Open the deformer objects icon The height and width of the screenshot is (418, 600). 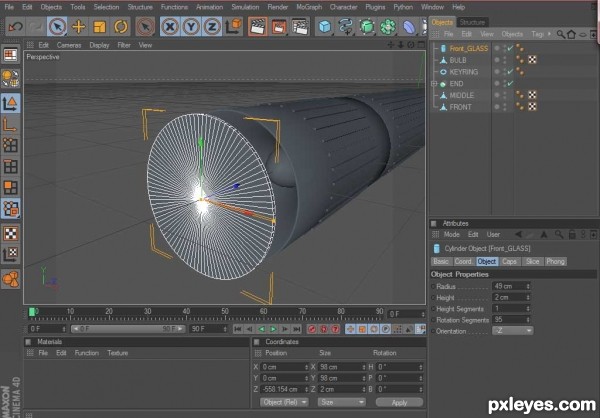409,27
